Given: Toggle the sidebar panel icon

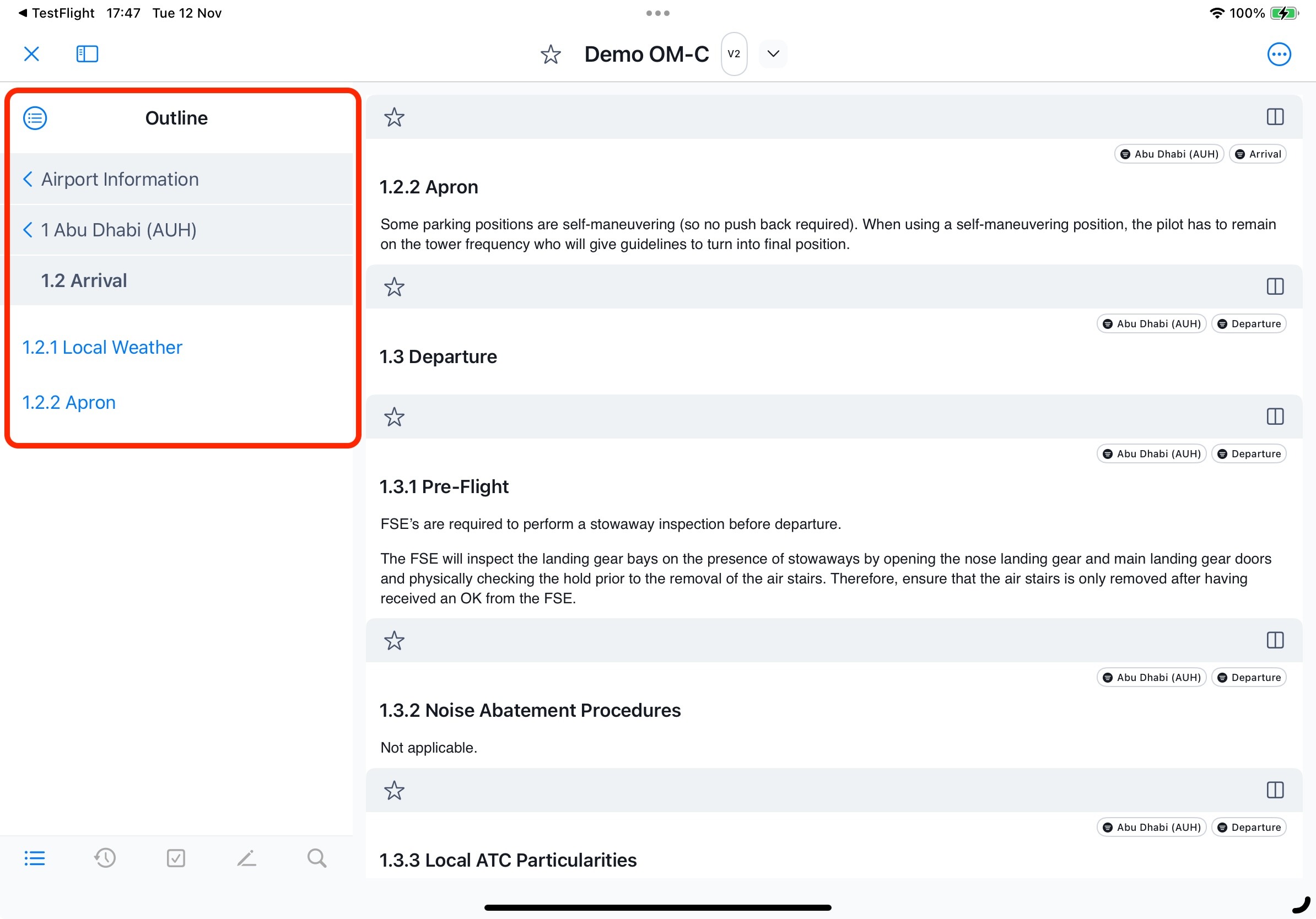Looking at the screenshot, I should tap(87, 54).
